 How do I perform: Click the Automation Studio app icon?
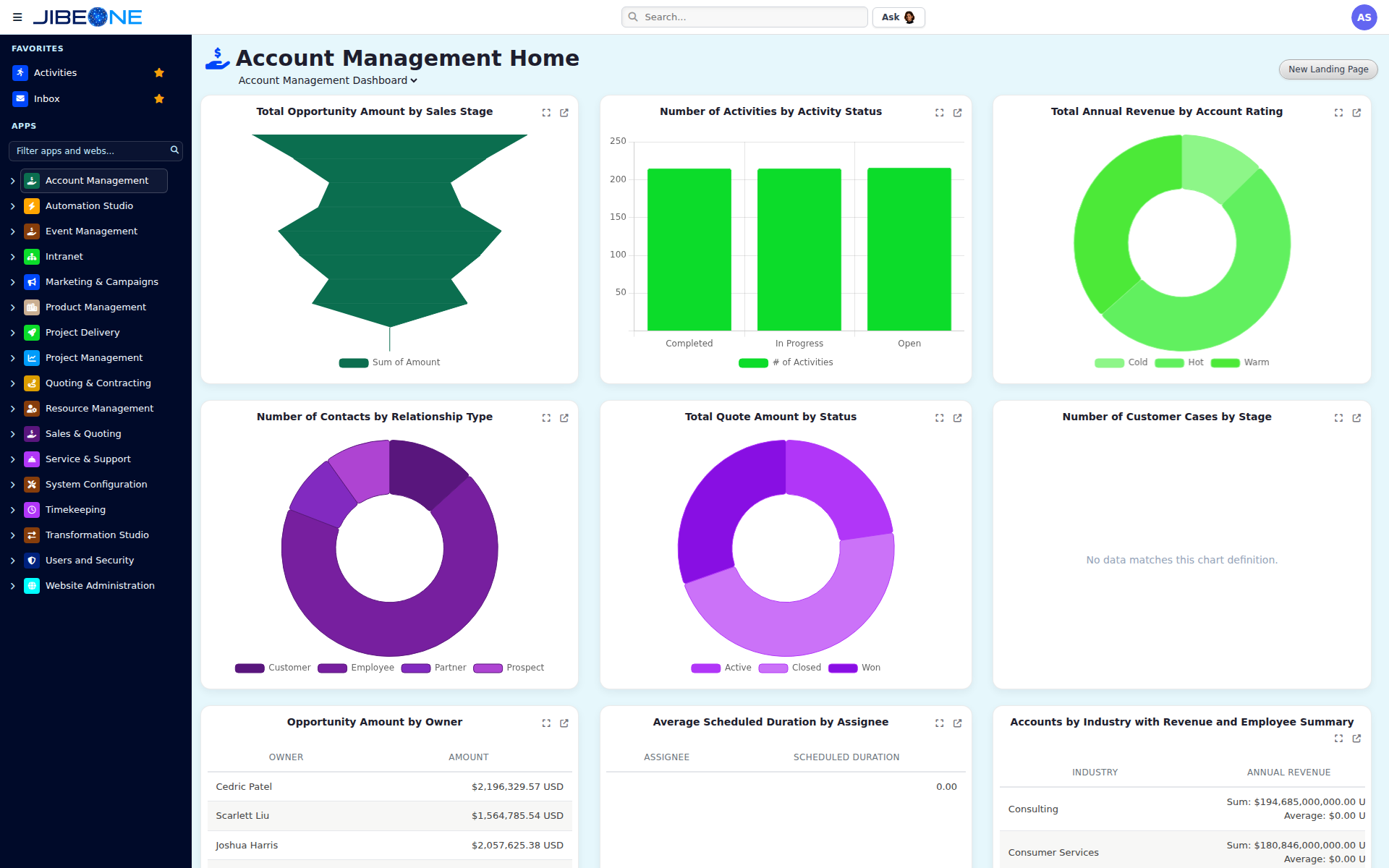click(x=32, y=206)
